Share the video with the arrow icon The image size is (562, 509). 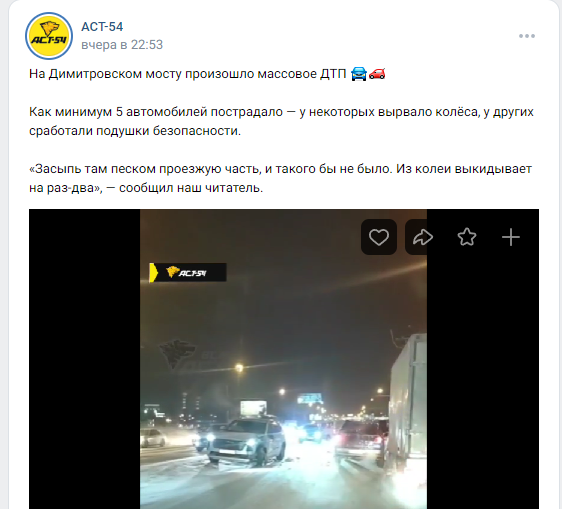(x=416, y=237)
